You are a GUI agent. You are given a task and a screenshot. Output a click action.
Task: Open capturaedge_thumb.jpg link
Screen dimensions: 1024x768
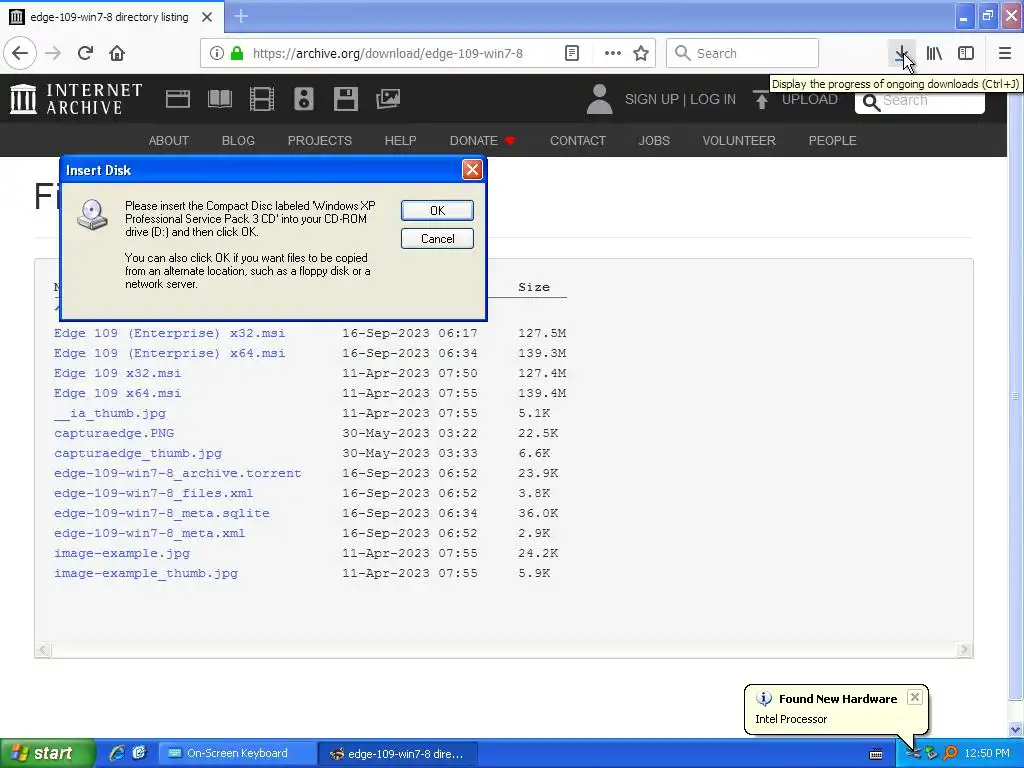click(x=138, y=453)
